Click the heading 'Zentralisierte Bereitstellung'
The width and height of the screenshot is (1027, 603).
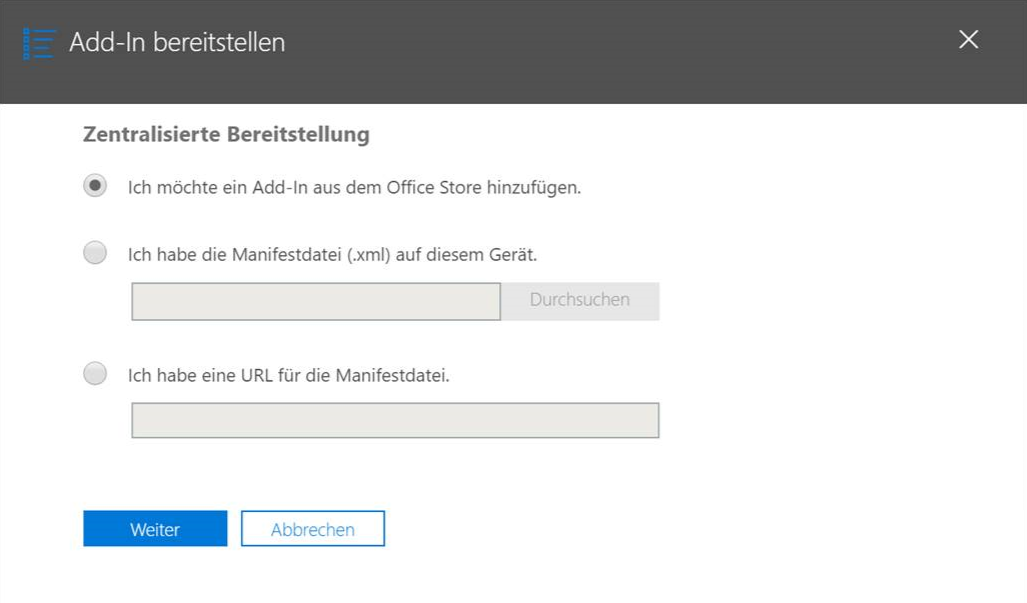(226, 134)
